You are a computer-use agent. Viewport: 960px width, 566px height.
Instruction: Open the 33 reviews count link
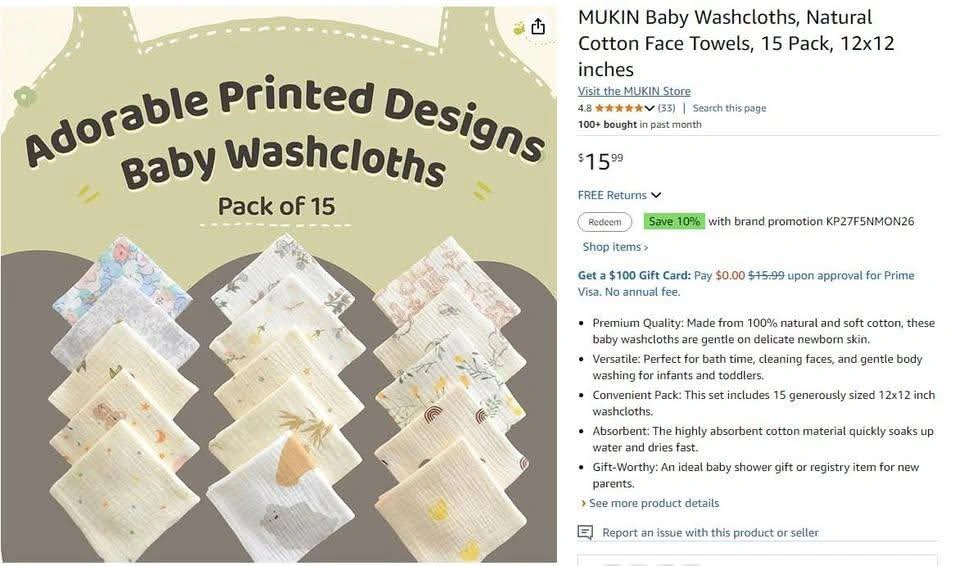pos(666,108)
